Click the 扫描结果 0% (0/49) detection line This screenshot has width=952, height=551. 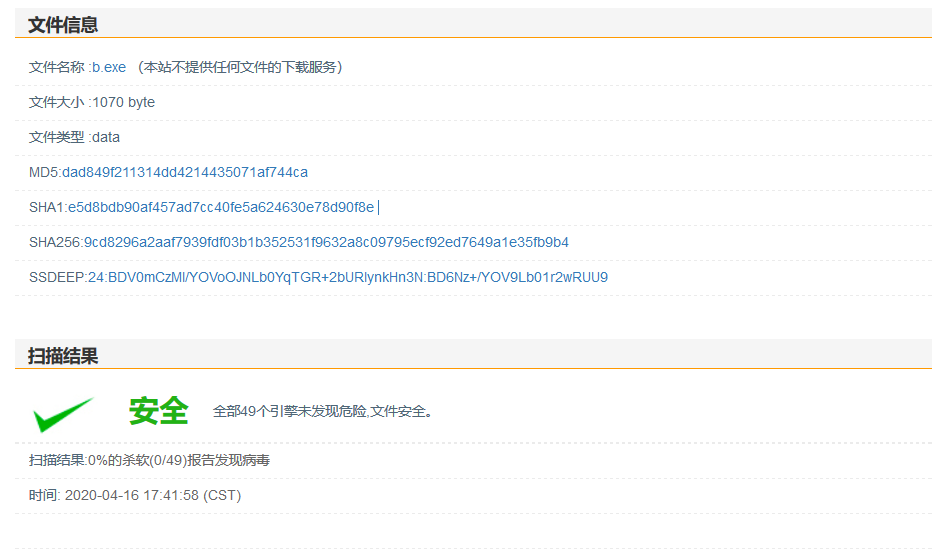click(149, 461)
